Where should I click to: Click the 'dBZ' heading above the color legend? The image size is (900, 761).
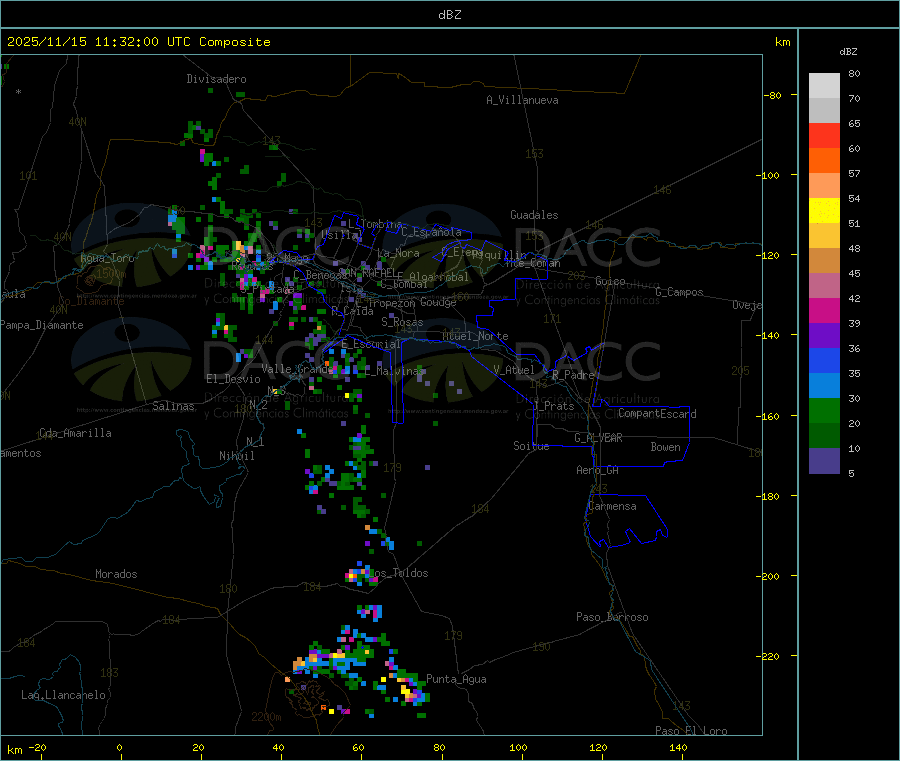point(848,52)
